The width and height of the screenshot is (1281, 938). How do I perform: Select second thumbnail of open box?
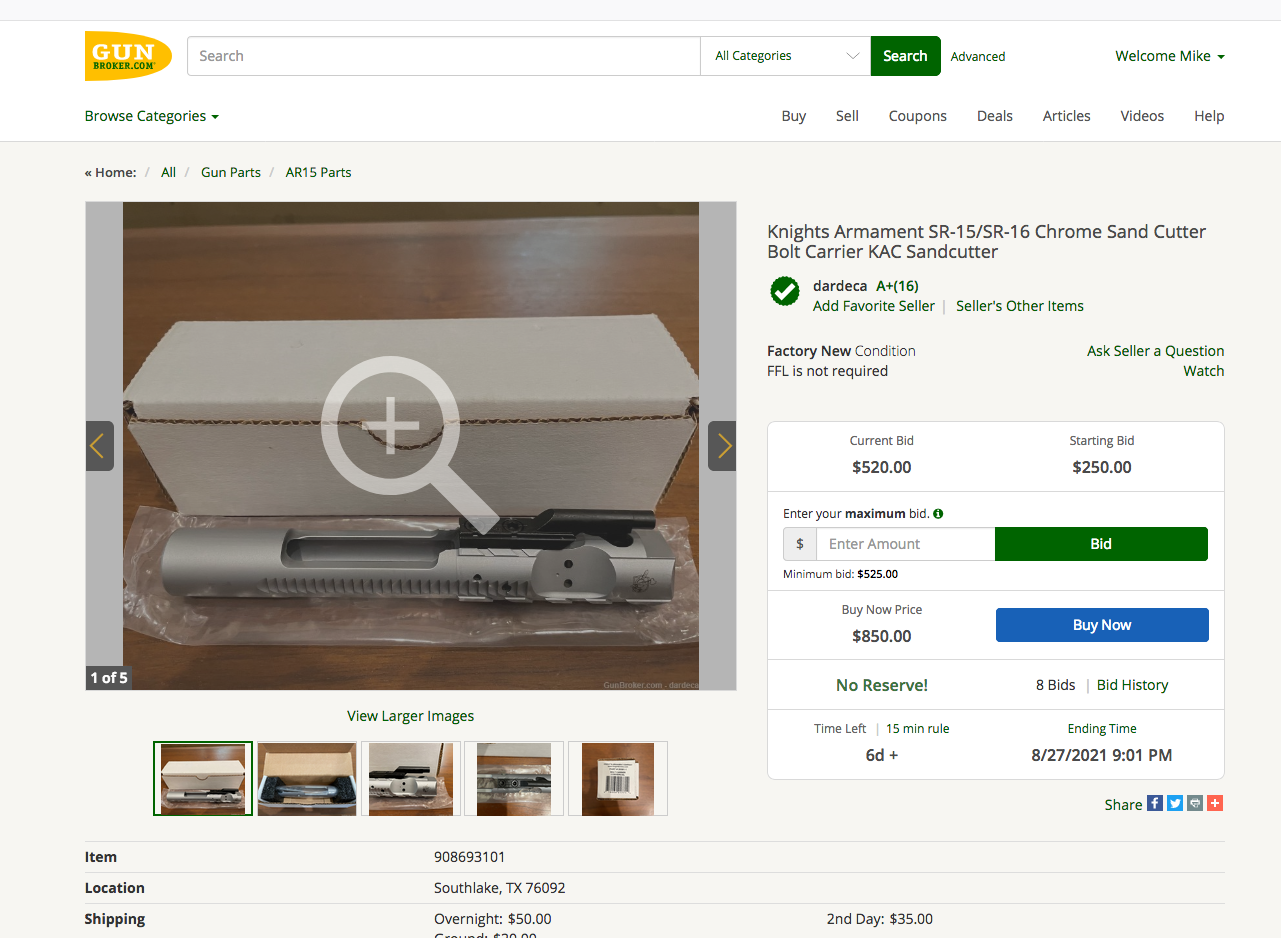coord(307,778)
